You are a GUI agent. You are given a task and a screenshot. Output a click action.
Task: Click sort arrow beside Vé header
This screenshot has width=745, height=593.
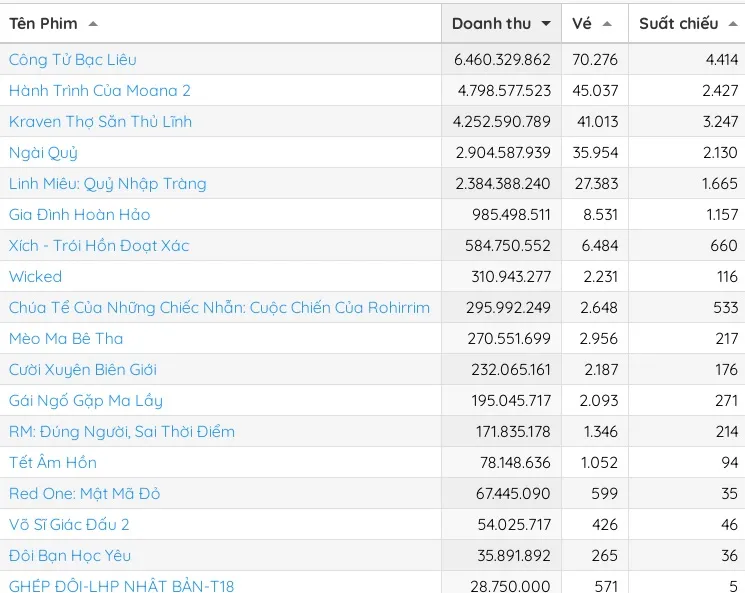click(x=607, y=24)
